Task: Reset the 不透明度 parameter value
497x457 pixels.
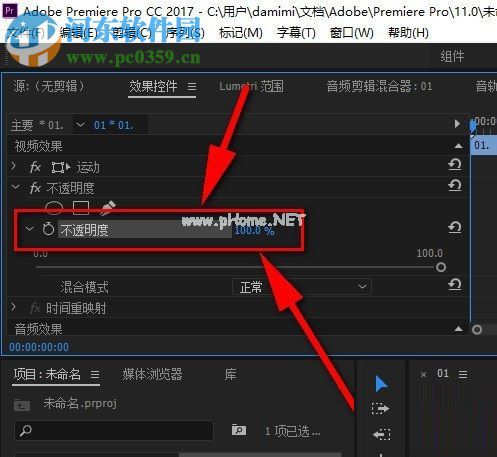Action: [455, 227]
